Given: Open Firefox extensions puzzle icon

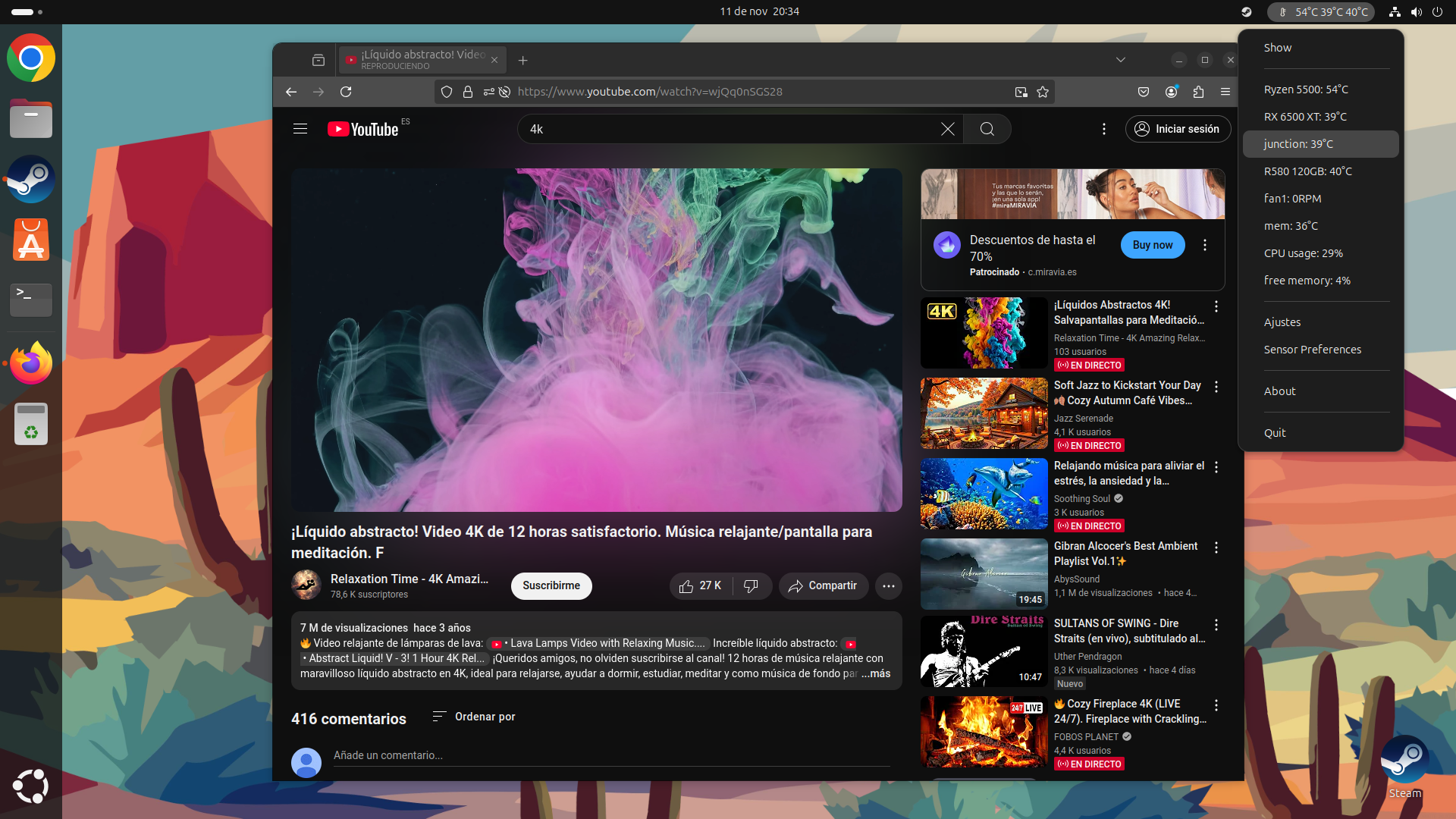Looking at the screenshot, I should click(1198, 92).
